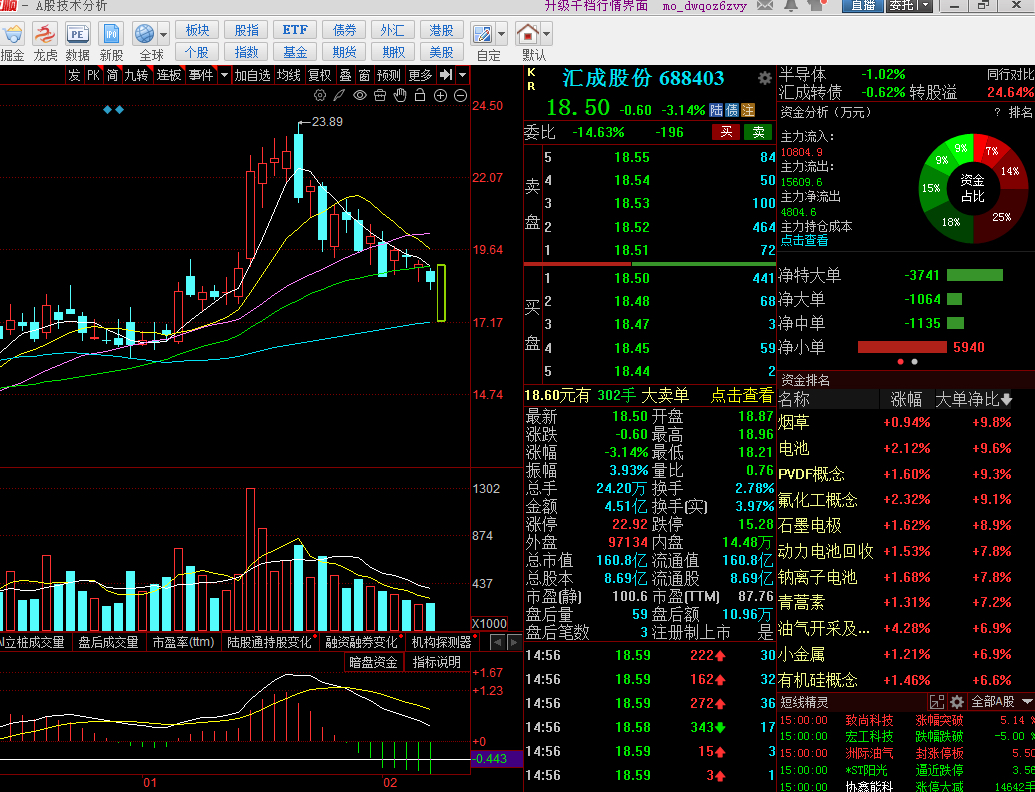Toggle the 简 simplified view
Screen dimensions: 1035x792
click(112, 75)
